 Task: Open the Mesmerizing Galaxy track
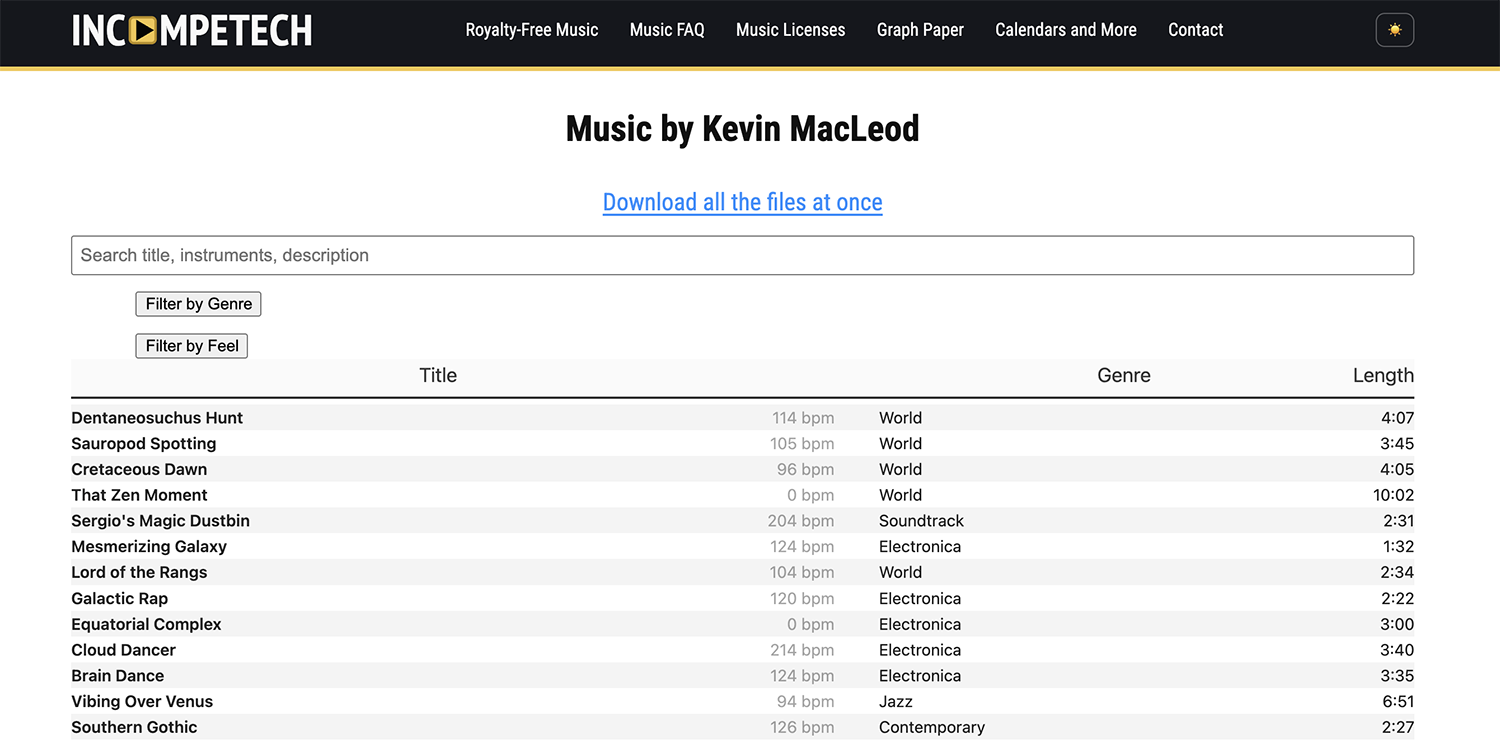(149, 547)
